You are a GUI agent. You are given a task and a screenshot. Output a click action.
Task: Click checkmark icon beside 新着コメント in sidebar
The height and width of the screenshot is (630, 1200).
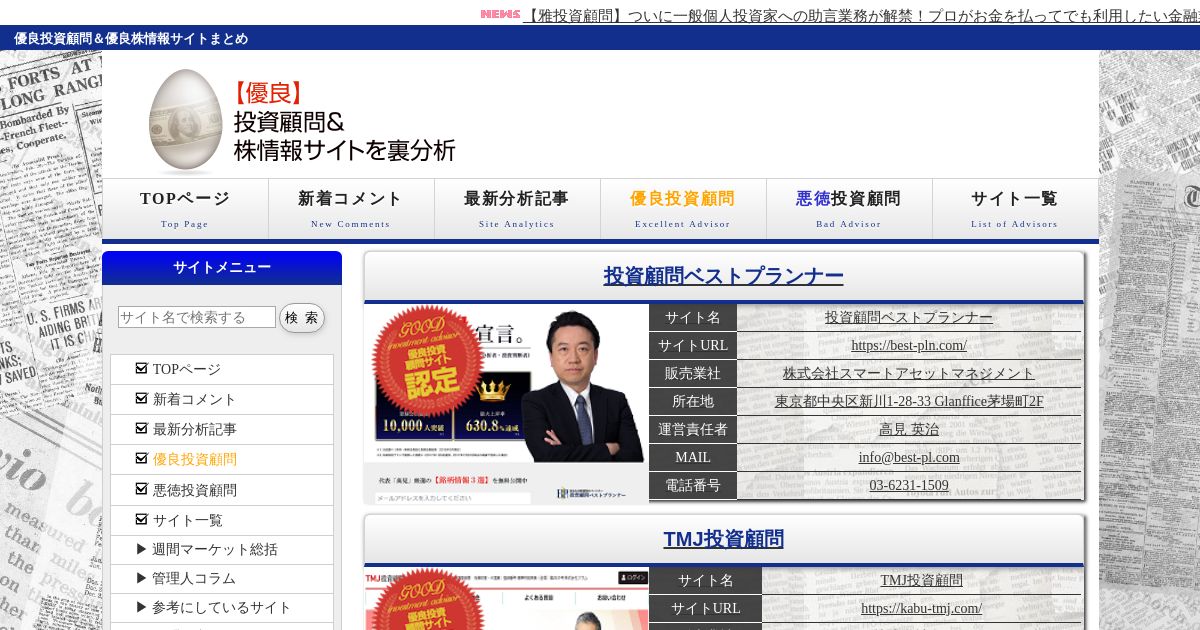point(141,398)
